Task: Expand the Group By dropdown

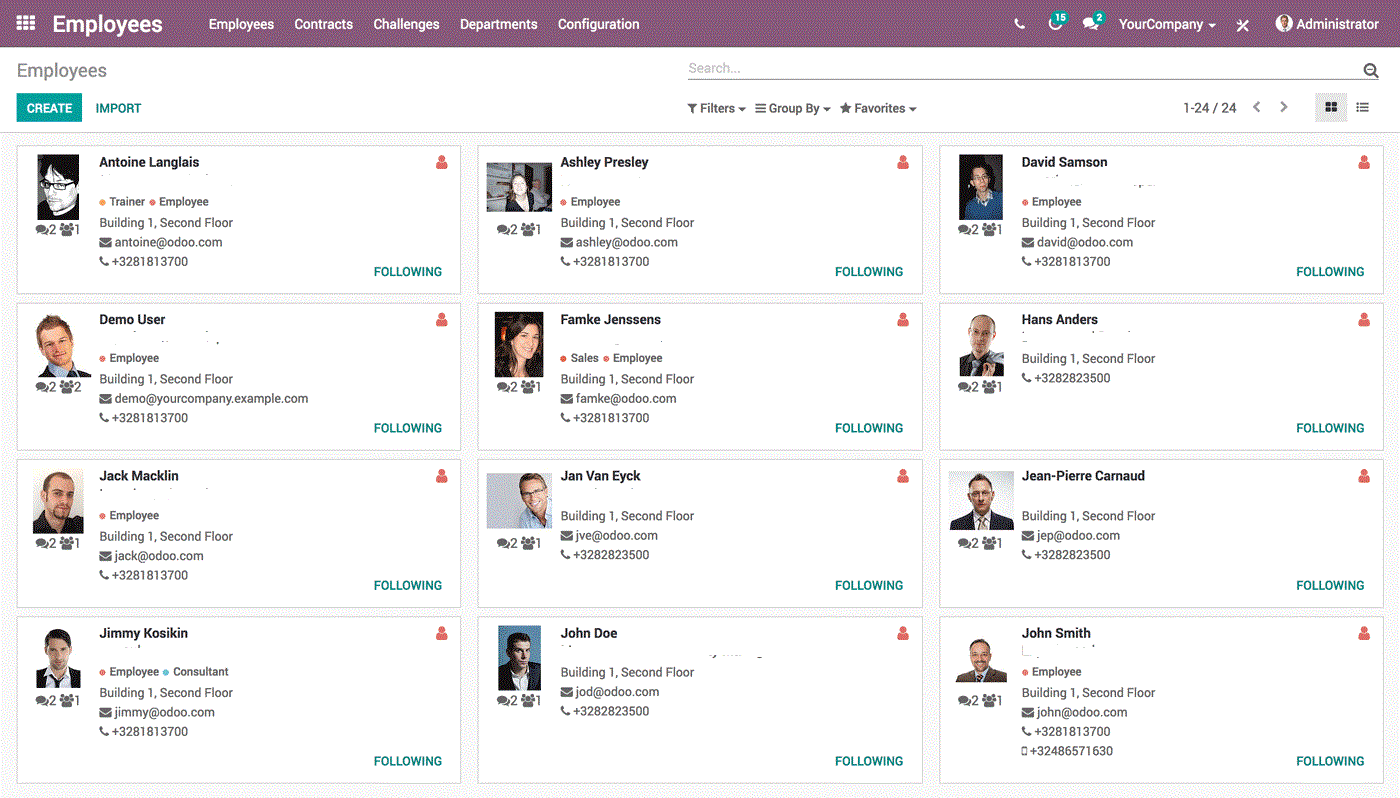Action: pos(793,108)
